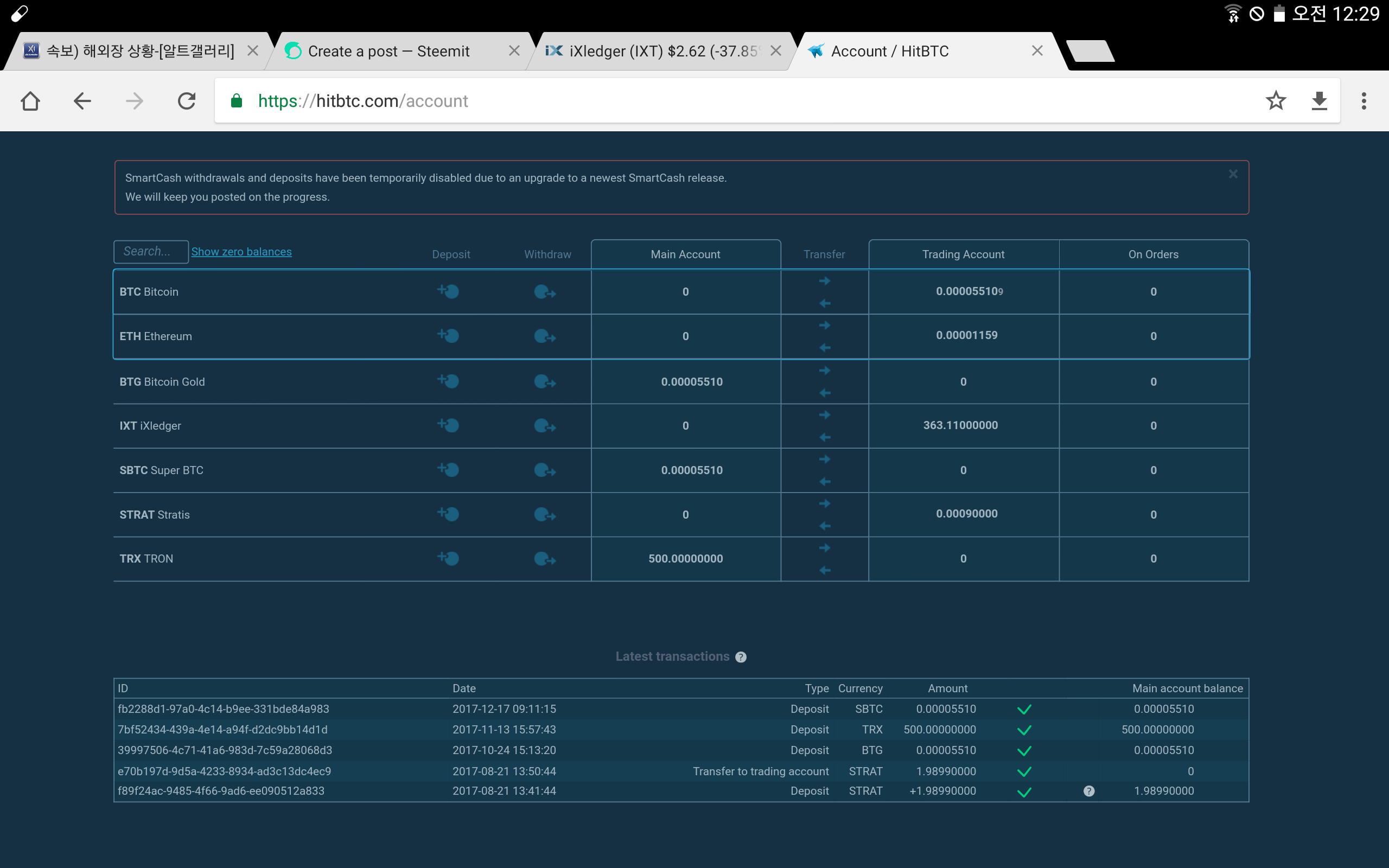Image resolution: width=1389 pixels, height=868 pixels.
Task: Open withdraw for TRX TRON
Action: (545, 559)
